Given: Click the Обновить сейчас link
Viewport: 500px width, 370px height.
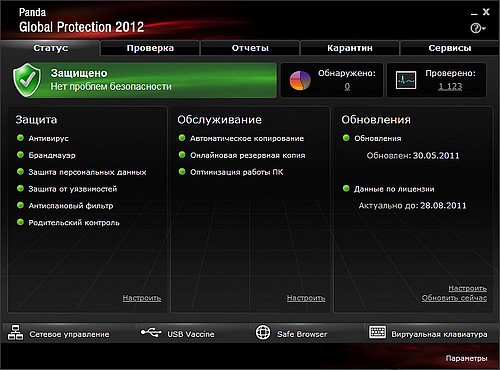Looking at the screenshot, I should 454,298.
